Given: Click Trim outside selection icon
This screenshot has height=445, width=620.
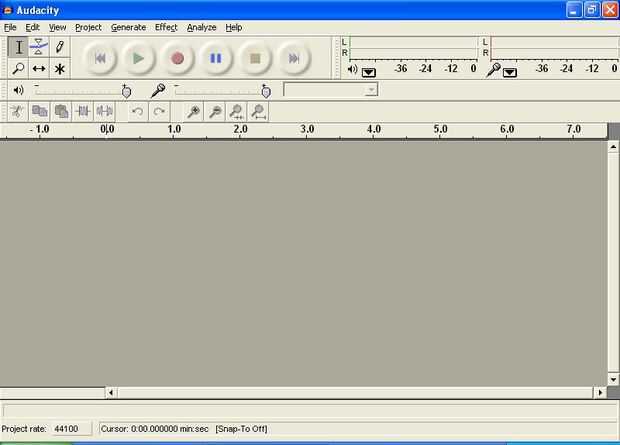Looking at the screenshot, I should (83, 112).
